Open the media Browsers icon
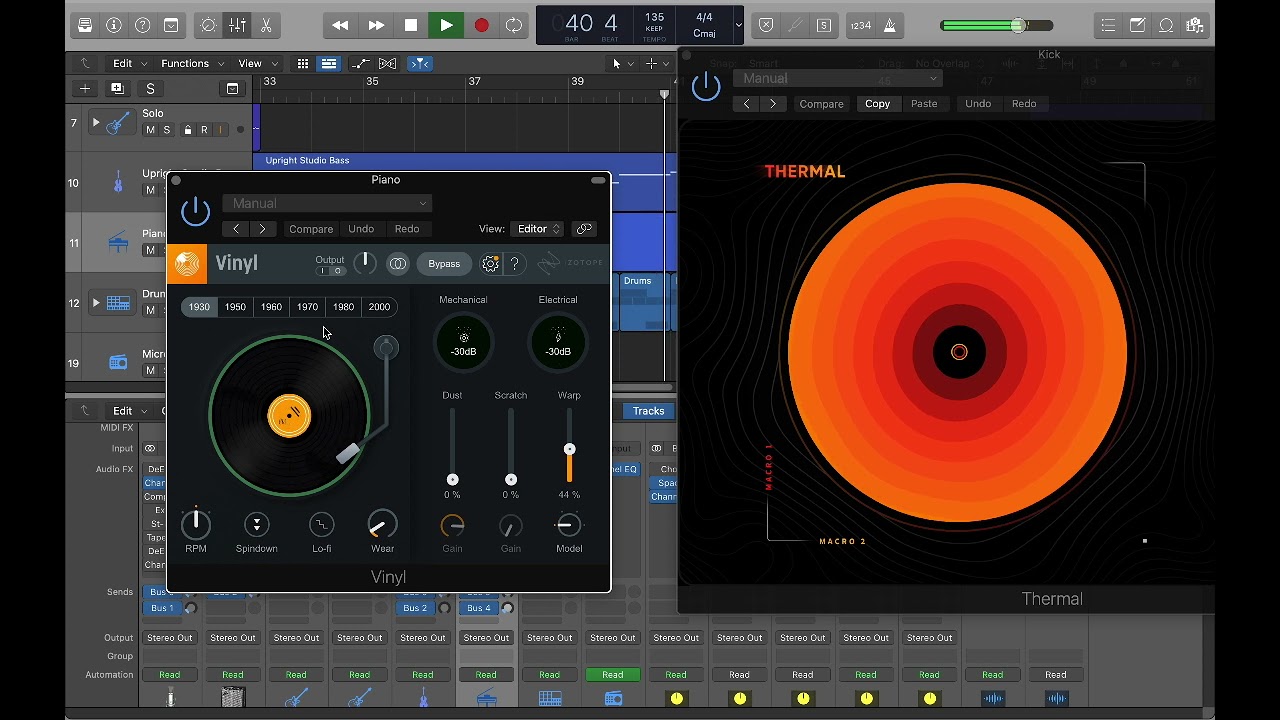1280x720 pixels. 1195,25
